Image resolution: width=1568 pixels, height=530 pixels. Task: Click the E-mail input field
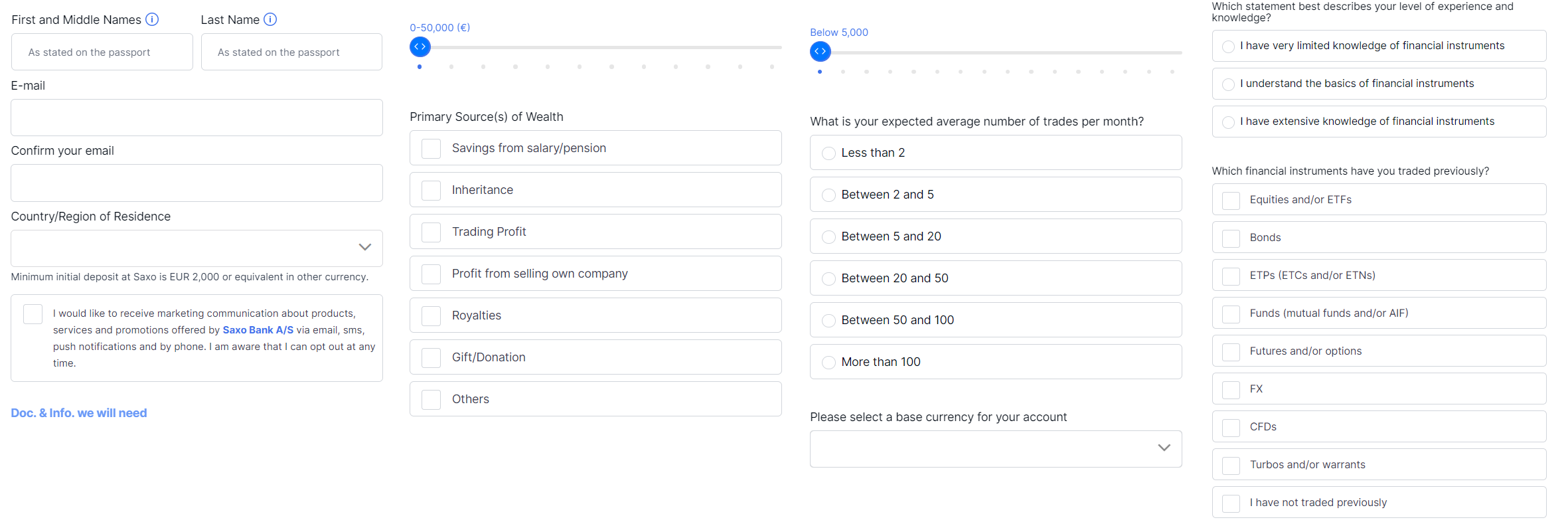point(196,118)
